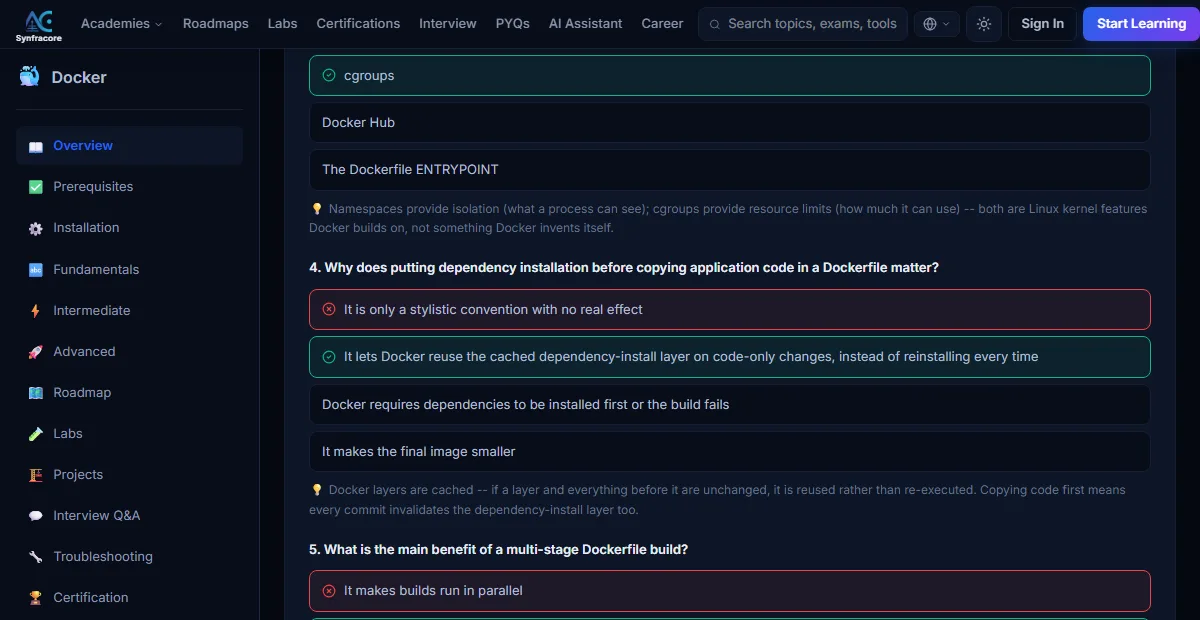Click the Fundamentals abc icon
Image resolution: width=1200 pixels, height=620 pixels.
pyautogui.click(x=36, y=270)
